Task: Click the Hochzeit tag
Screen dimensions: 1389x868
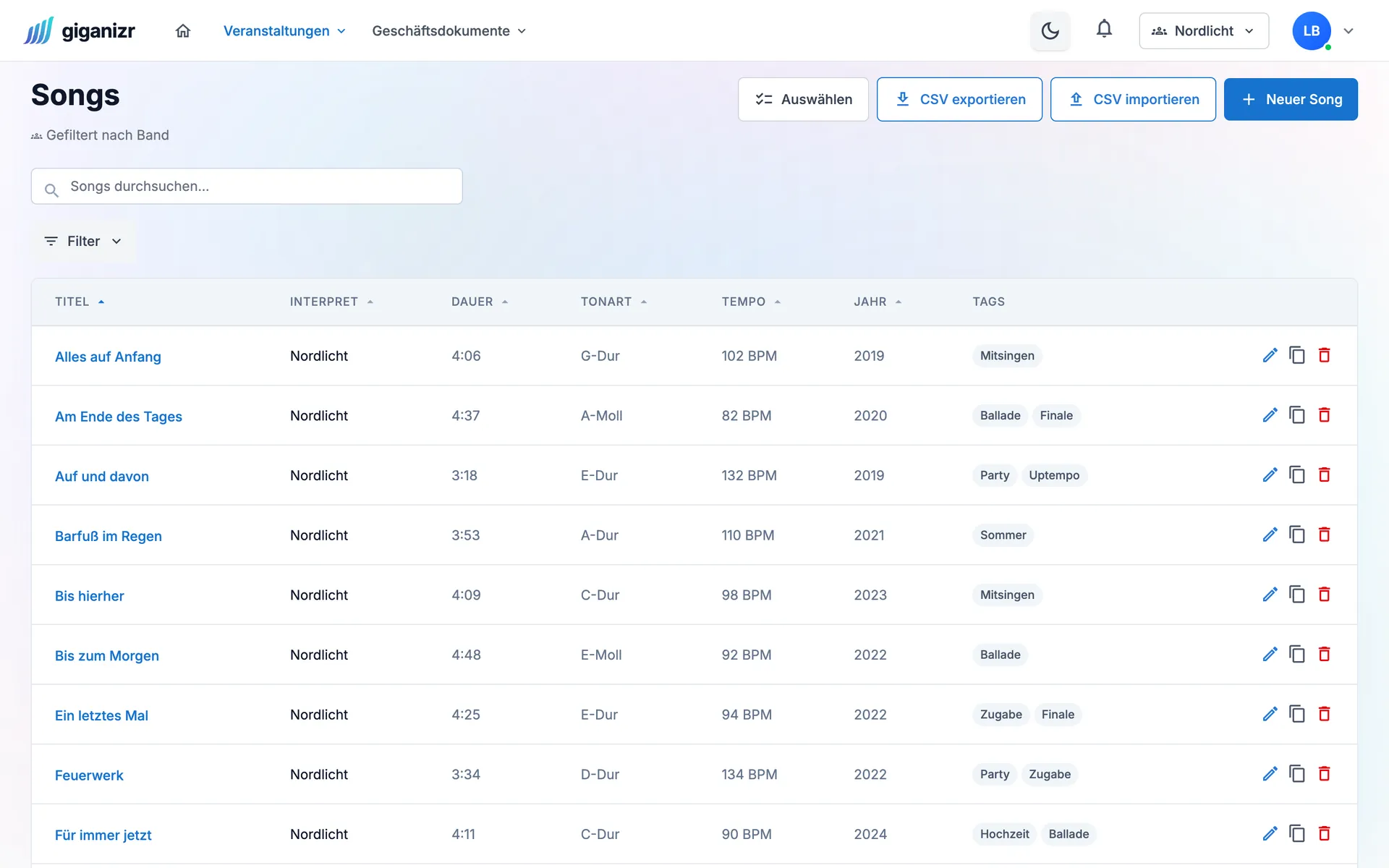Action: click(x=1004, y=834)
